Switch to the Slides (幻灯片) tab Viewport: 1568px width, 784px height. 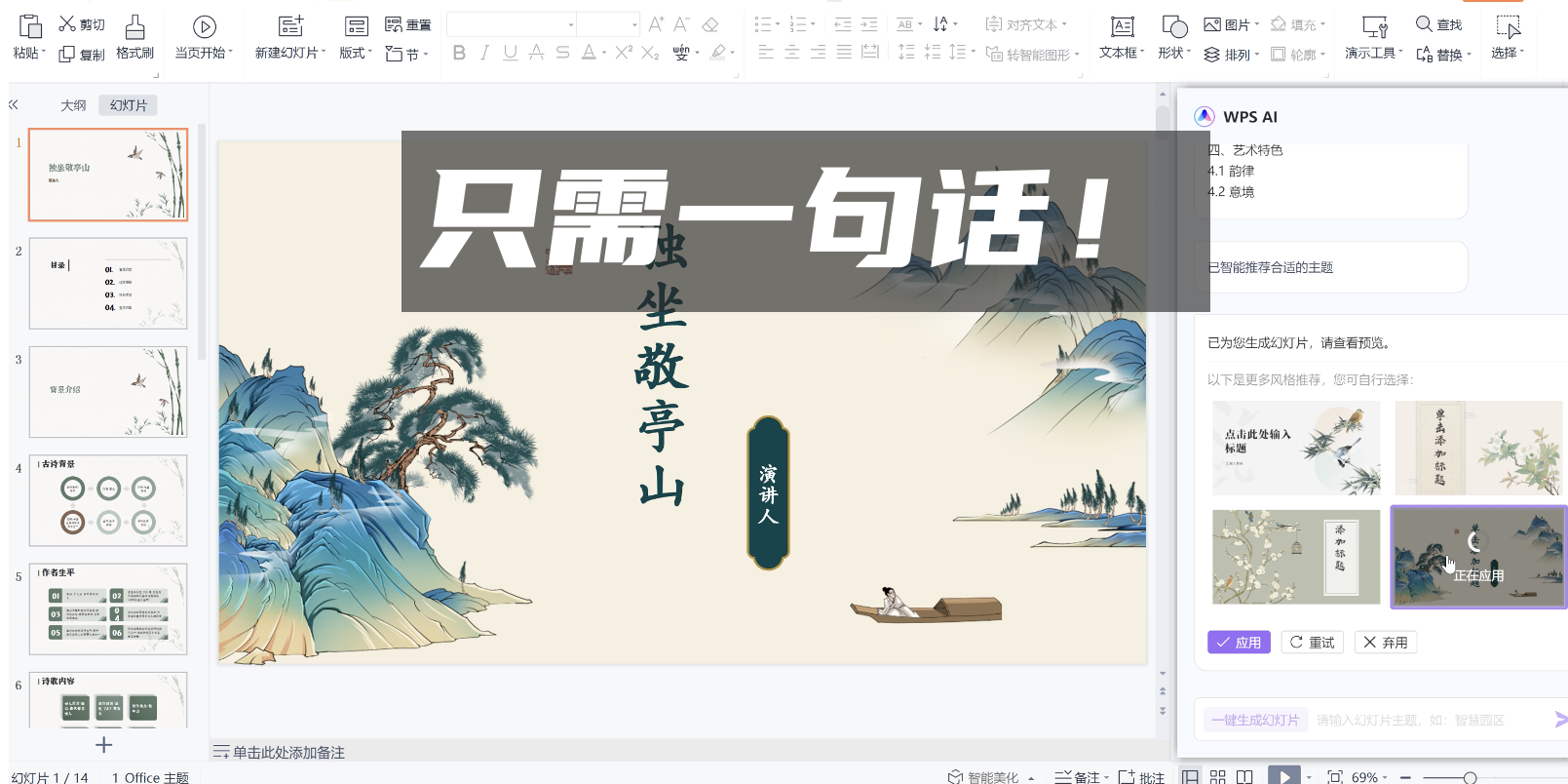pyautogui.click(x=129, y=105)
